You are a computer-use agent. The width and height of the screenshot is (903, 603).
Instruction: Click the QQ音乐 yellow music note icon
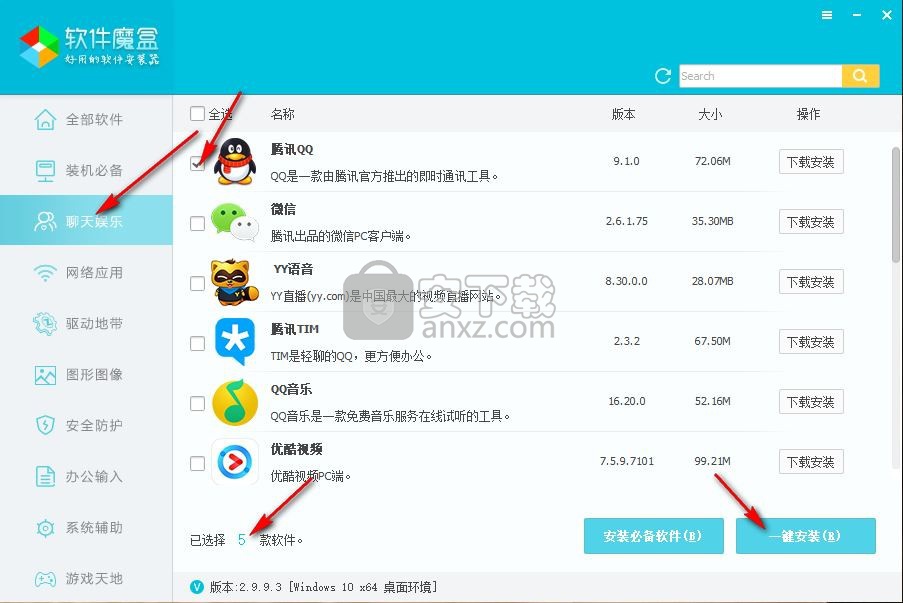(234, 402)
